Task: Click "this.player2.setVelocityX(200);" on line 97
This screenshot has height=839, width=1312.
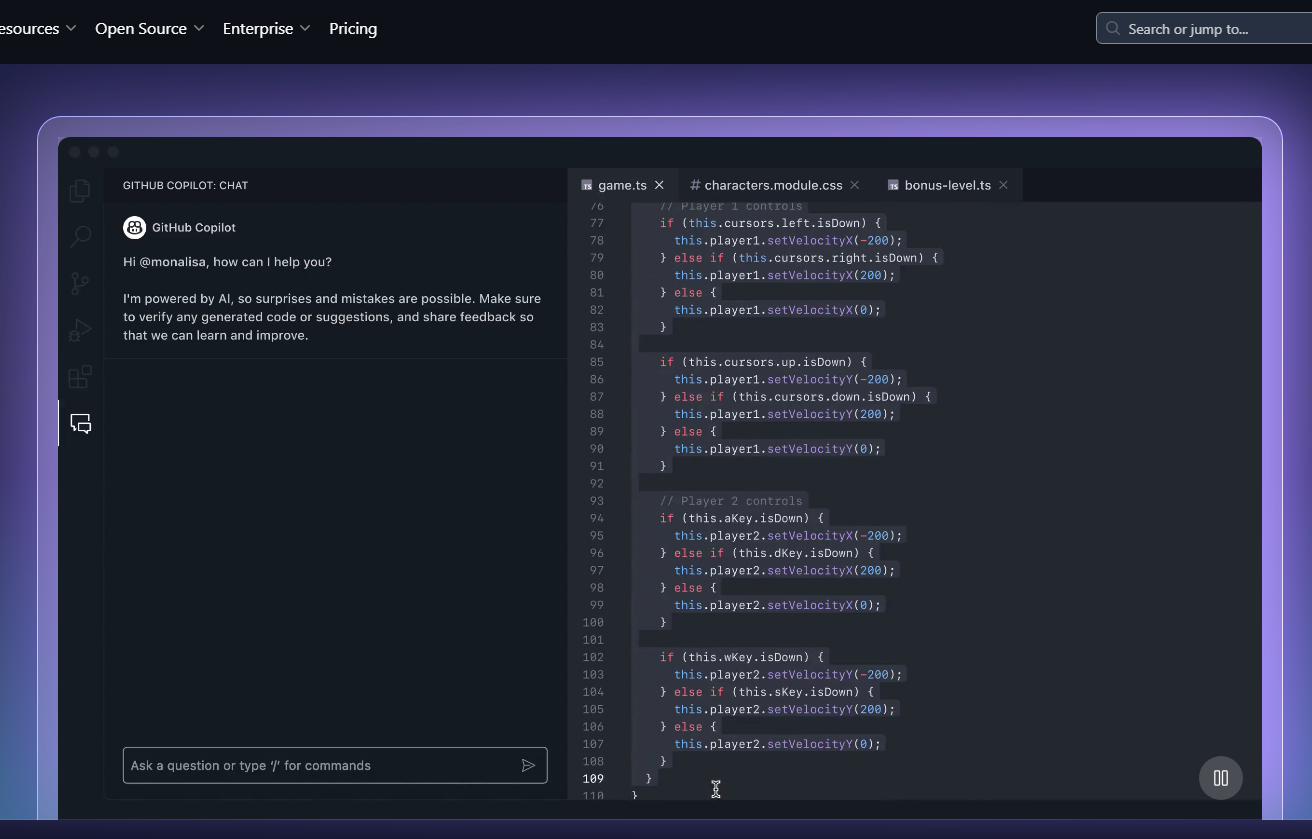Action: [x=785, y=570]
